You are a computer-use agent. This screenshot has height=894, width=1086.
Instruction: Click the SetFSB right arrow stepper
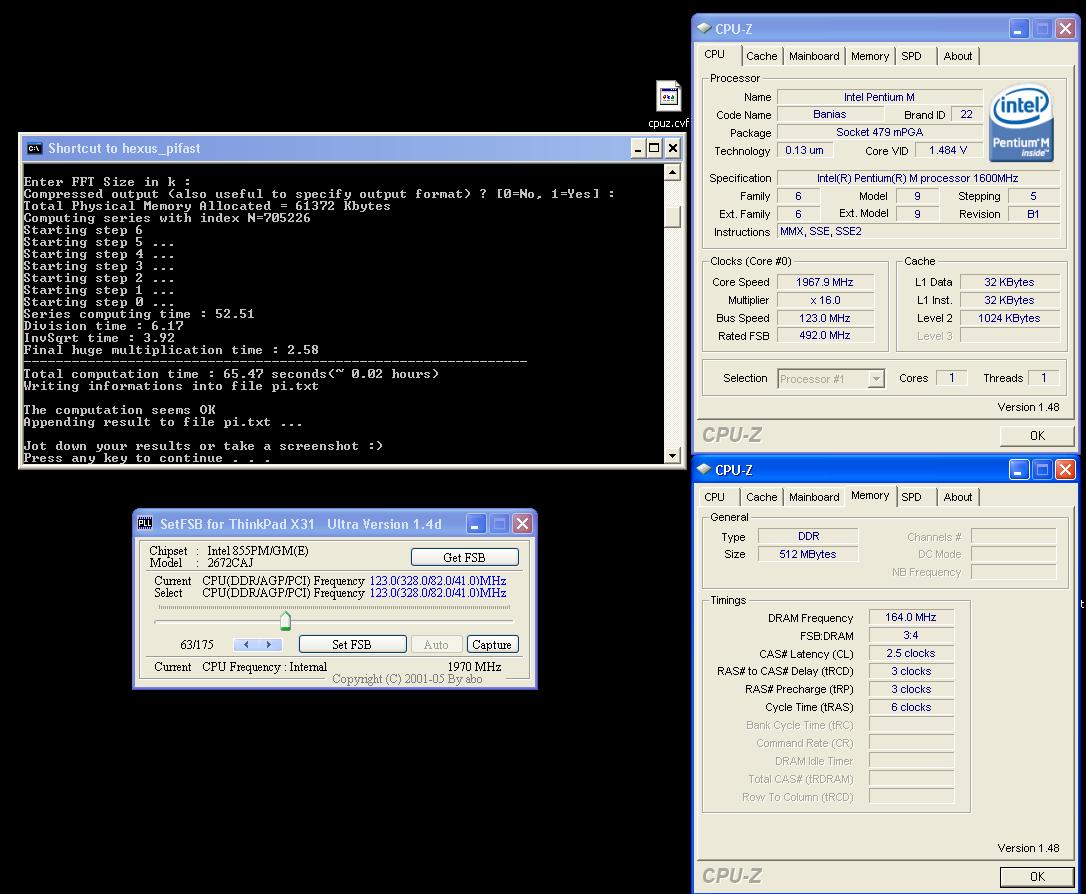coord(270,645)
